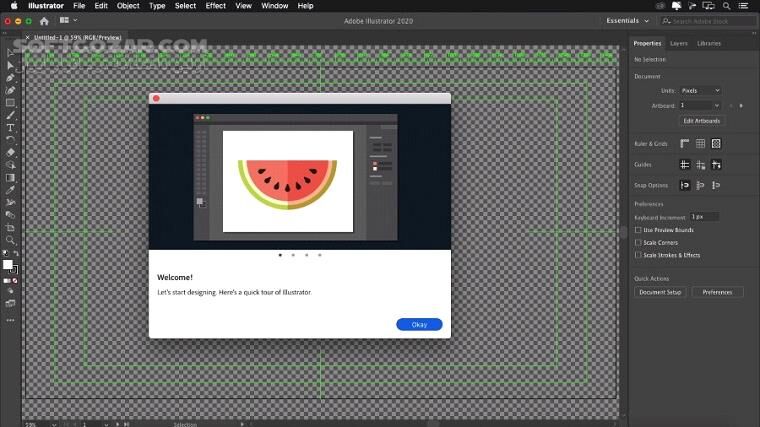Select the Eyedropper tool
Screen dimensions: 760x427
click(10, 190)
